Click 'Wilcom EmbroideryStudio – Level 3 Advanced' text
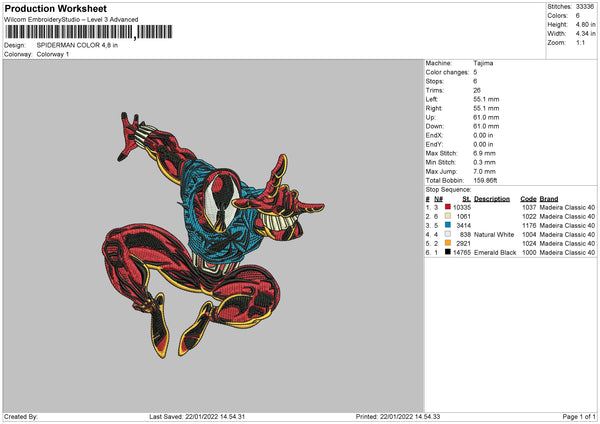Screen dimensions: 600x424 pos(71,20)
